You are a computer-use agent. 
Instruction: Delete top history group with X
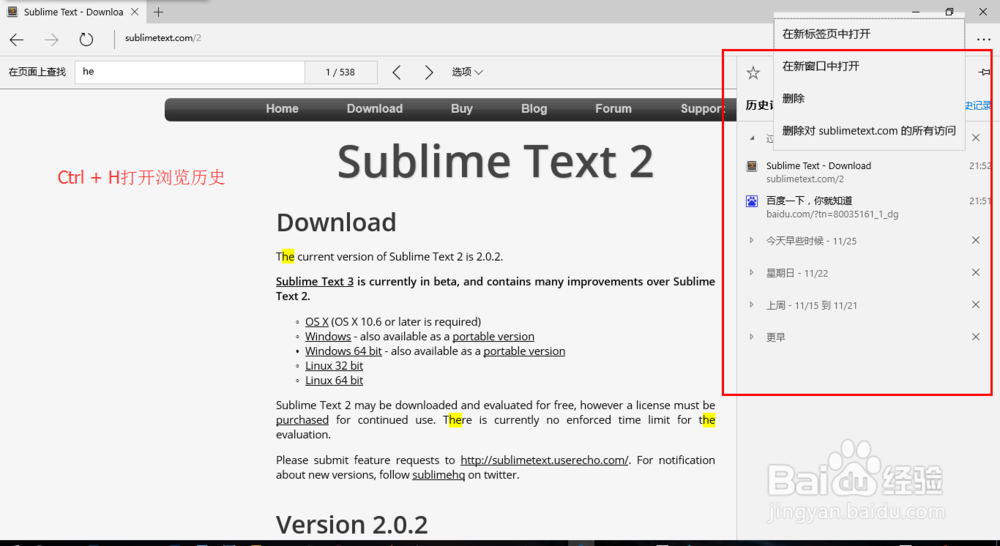pos(976,138)
